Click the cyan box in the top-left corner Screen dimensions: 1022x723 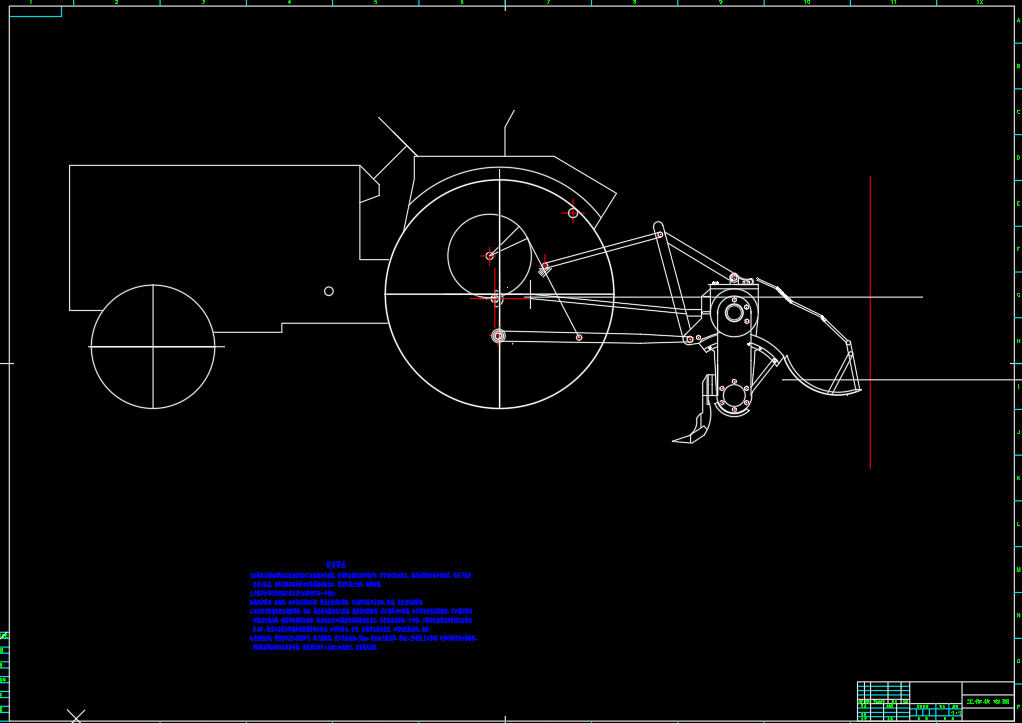(35, 11)
